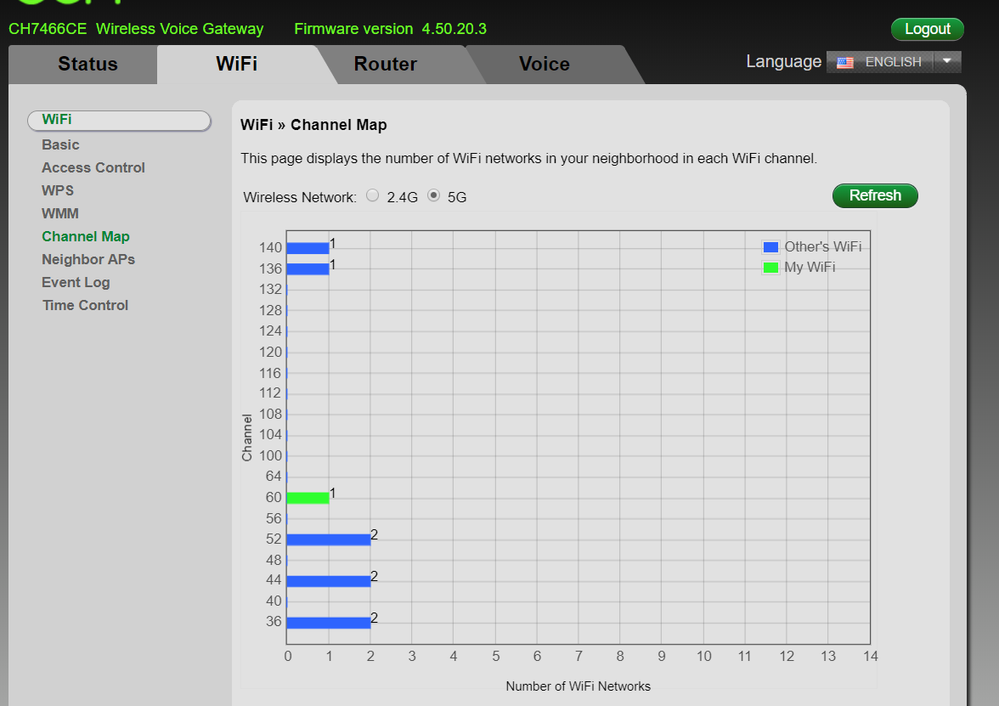Screen dimensions: 999x706
Task: Switch to the Router tab
Action: point(384,63)
